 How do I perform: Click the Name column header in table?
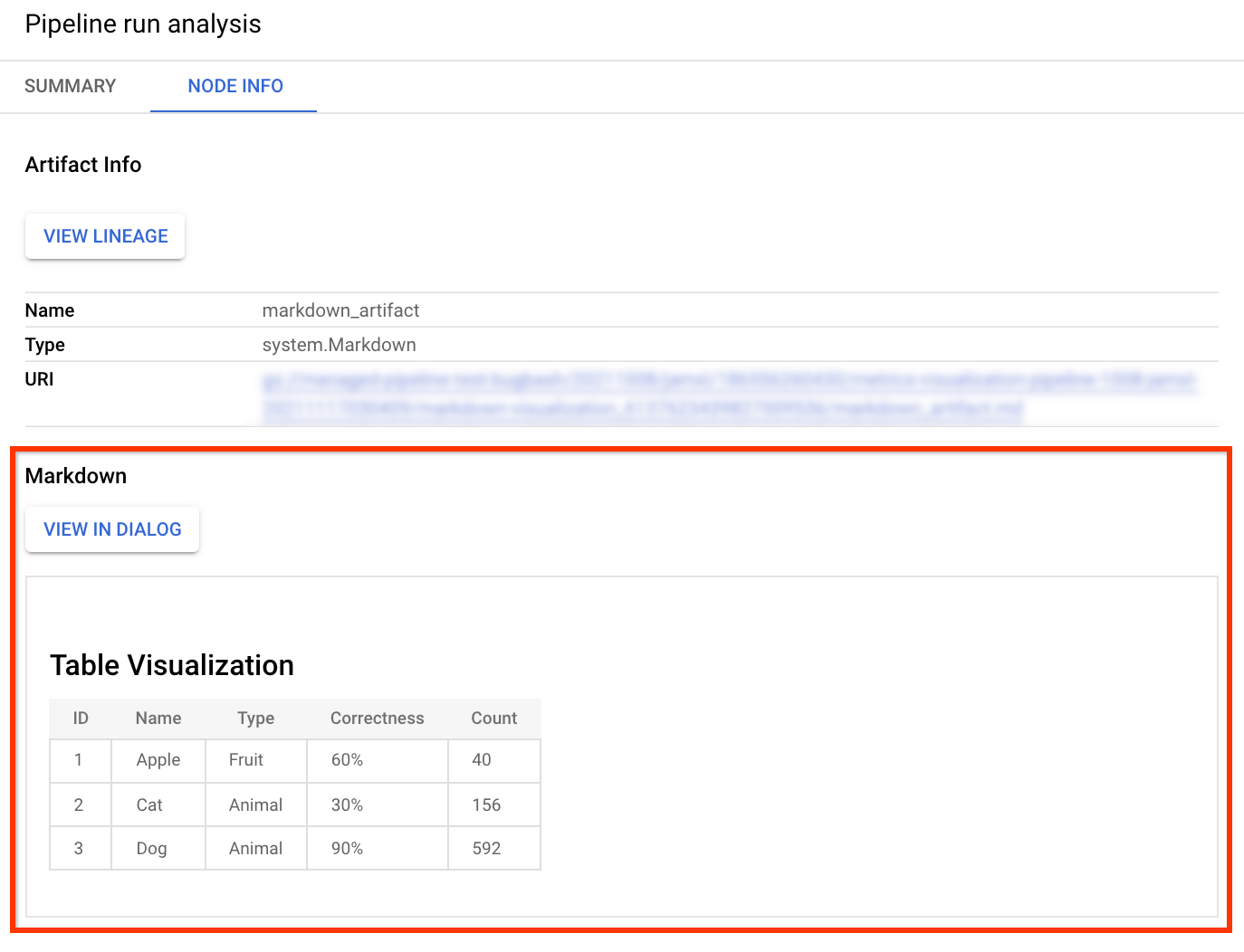tap(158, 719)
